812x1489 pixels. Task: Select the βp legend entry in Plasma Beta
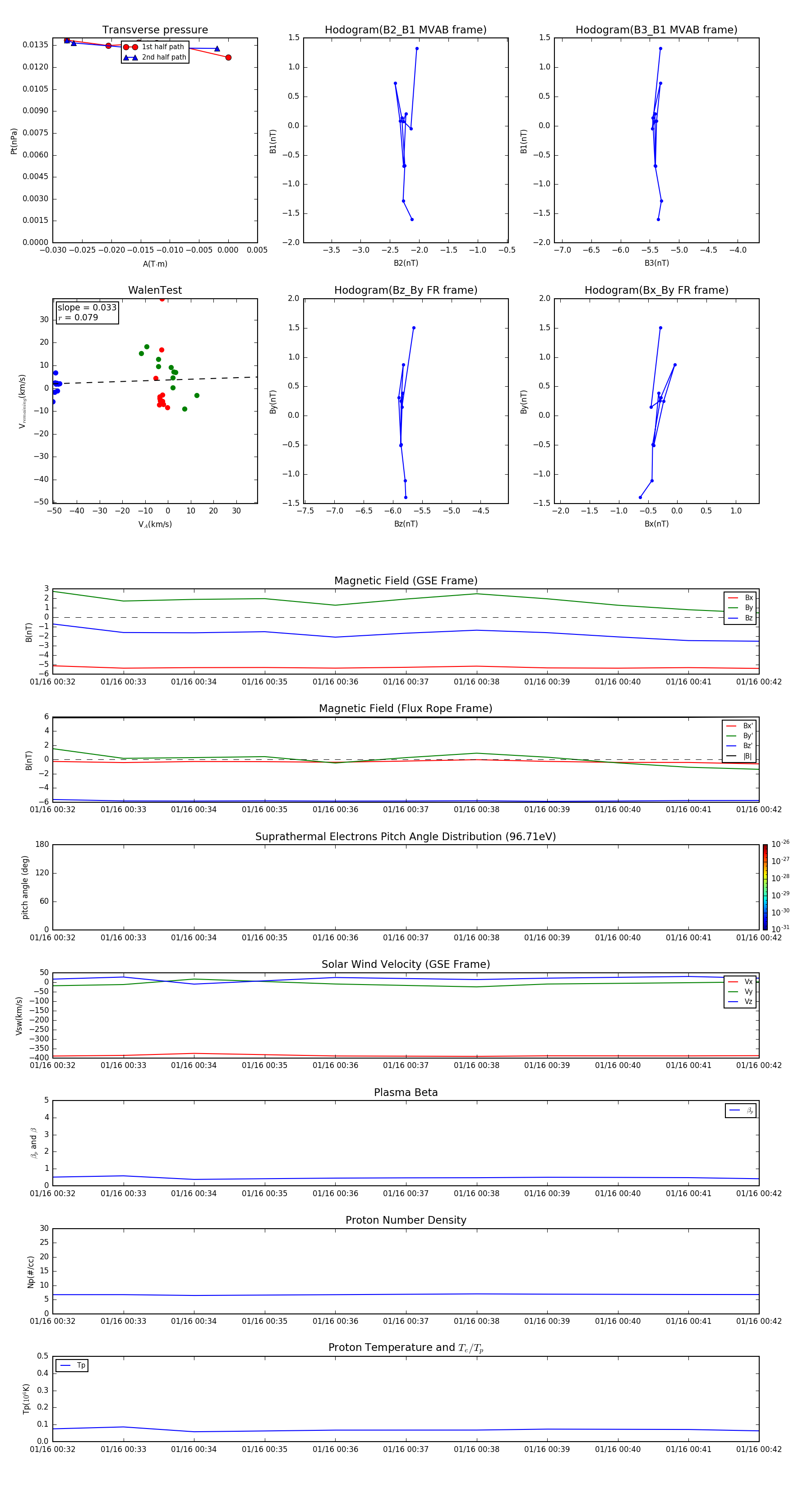click(741, 1110)
